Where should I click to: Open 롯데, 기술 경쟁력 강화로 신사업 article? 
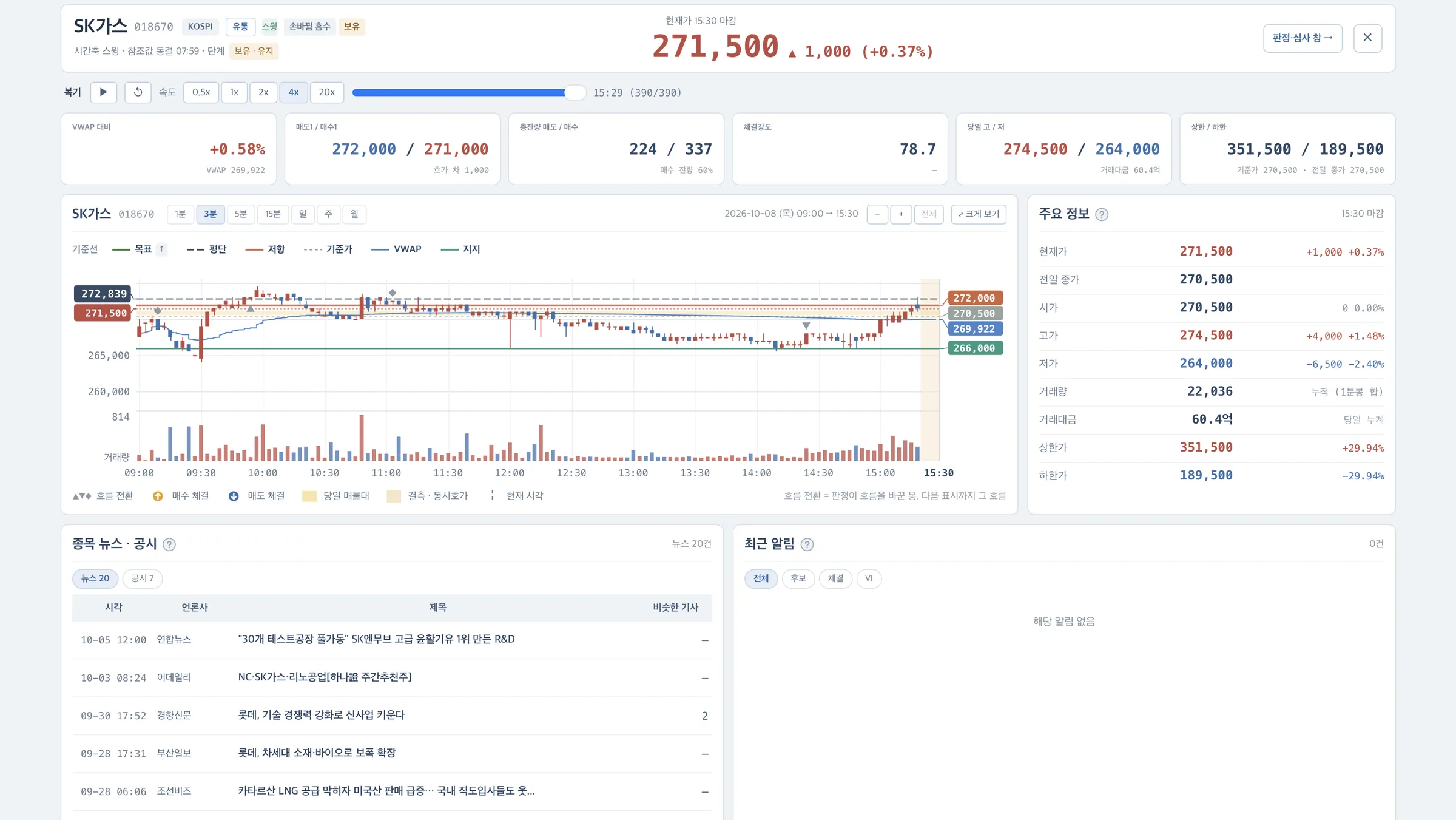[321, 715]
